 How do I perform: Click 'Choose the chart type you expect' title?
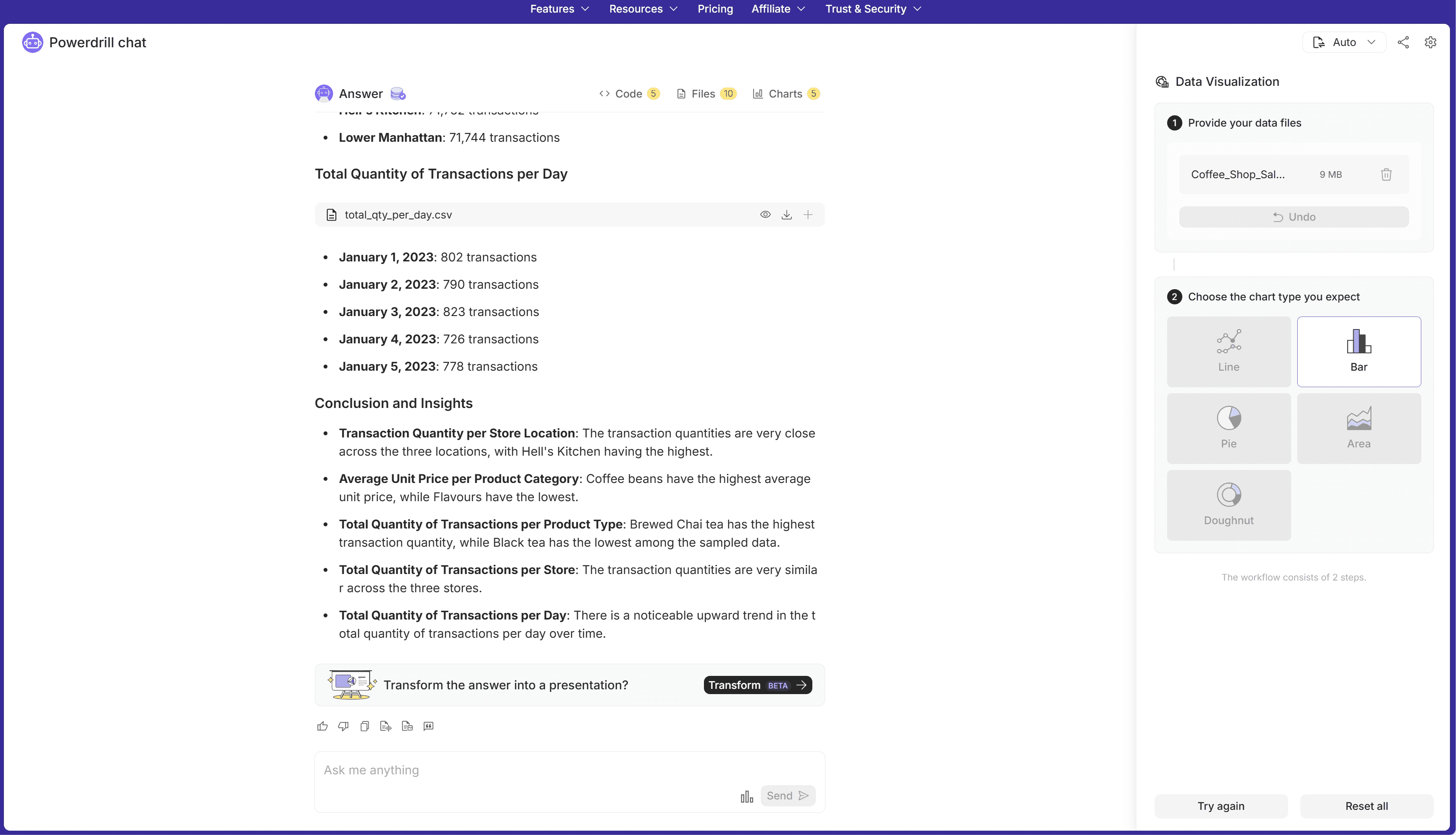coord(1273,297)
